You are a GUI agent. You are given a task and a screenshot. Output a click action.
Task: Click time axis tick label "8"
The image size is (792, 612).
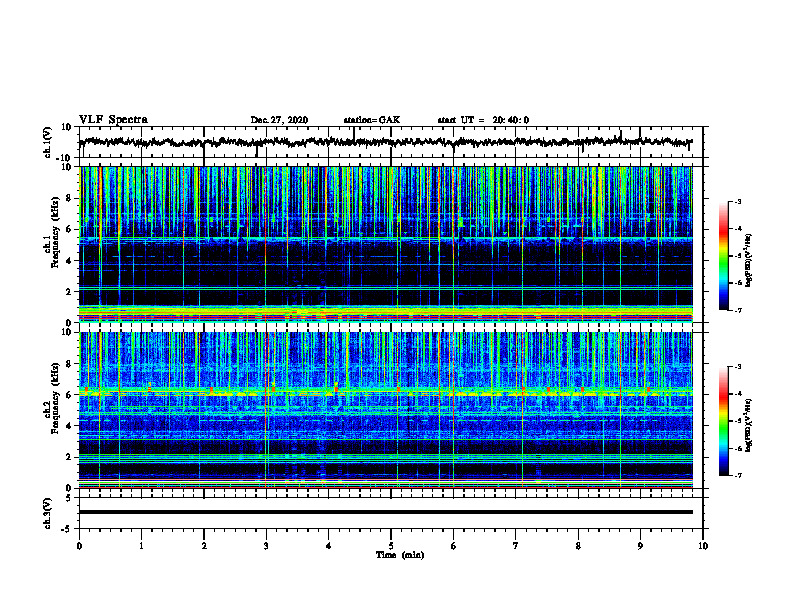(x=578, y=546)
